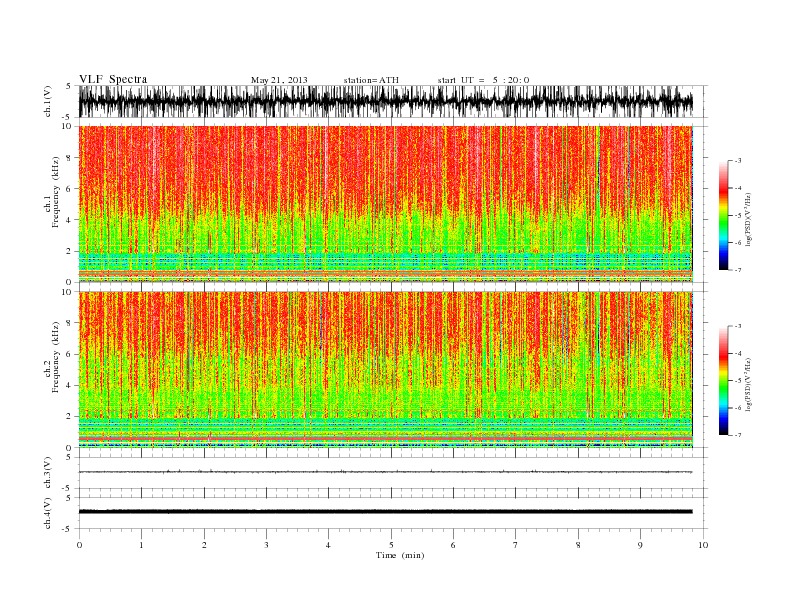
Task: Click time axis tick label "9"
Action: 640,545
